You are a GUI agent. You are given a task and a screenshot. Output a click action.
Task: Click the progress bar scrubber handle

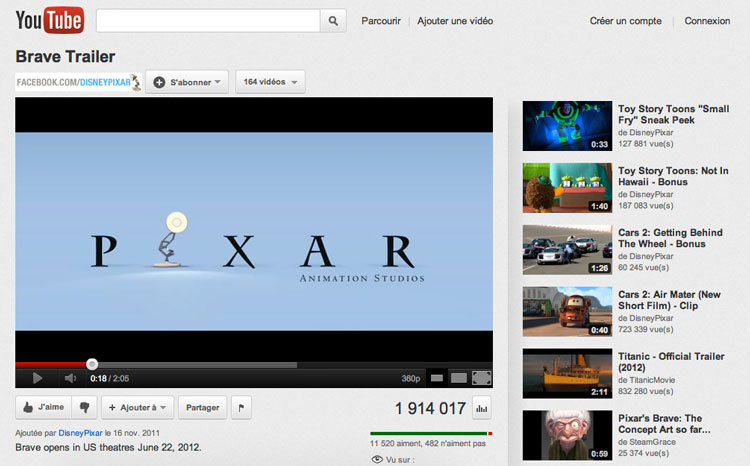tap(92, 365)
